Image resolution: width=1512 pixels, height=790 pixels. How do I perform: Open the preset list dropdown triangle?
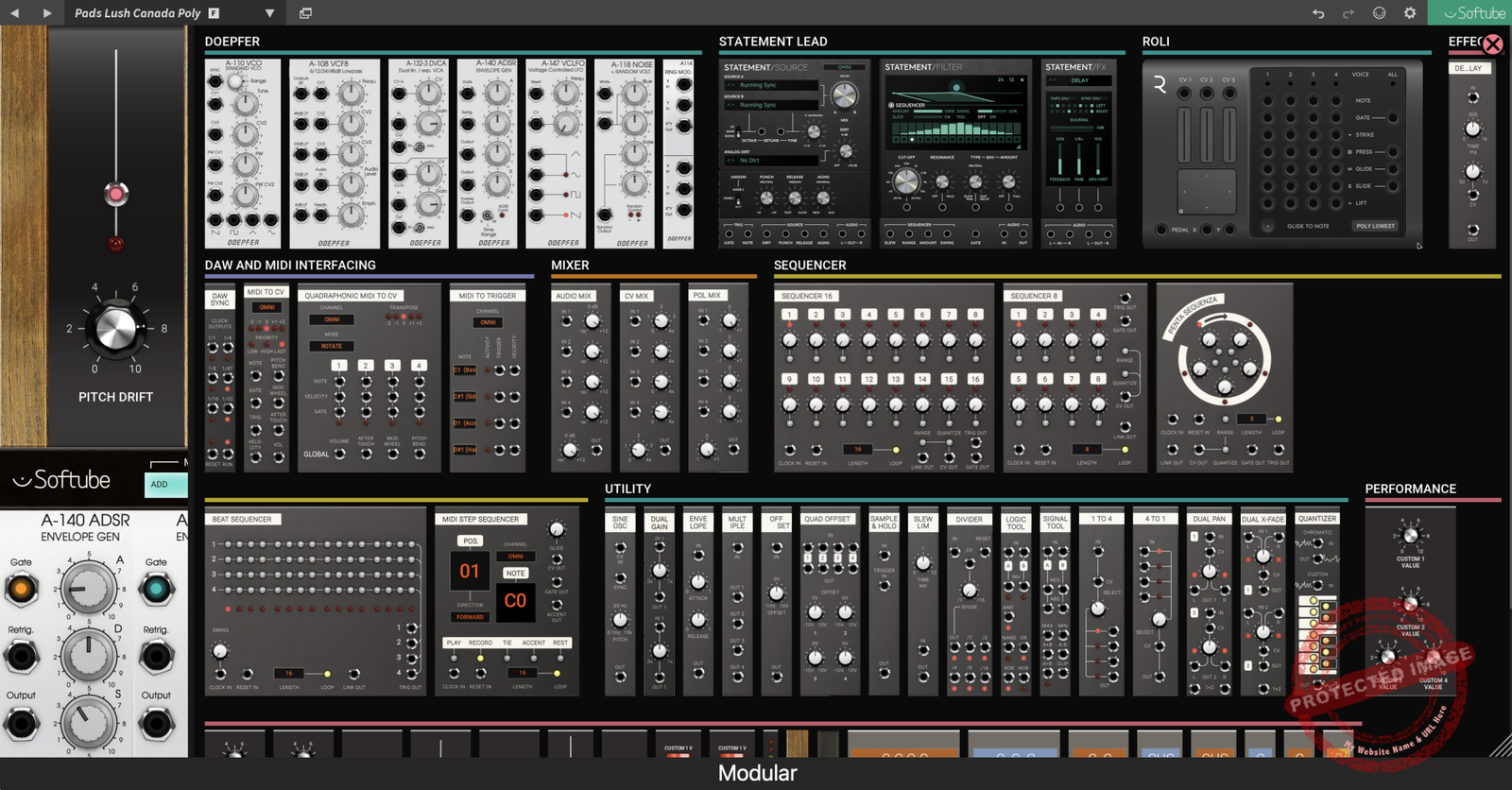click(x=269, y=13)
